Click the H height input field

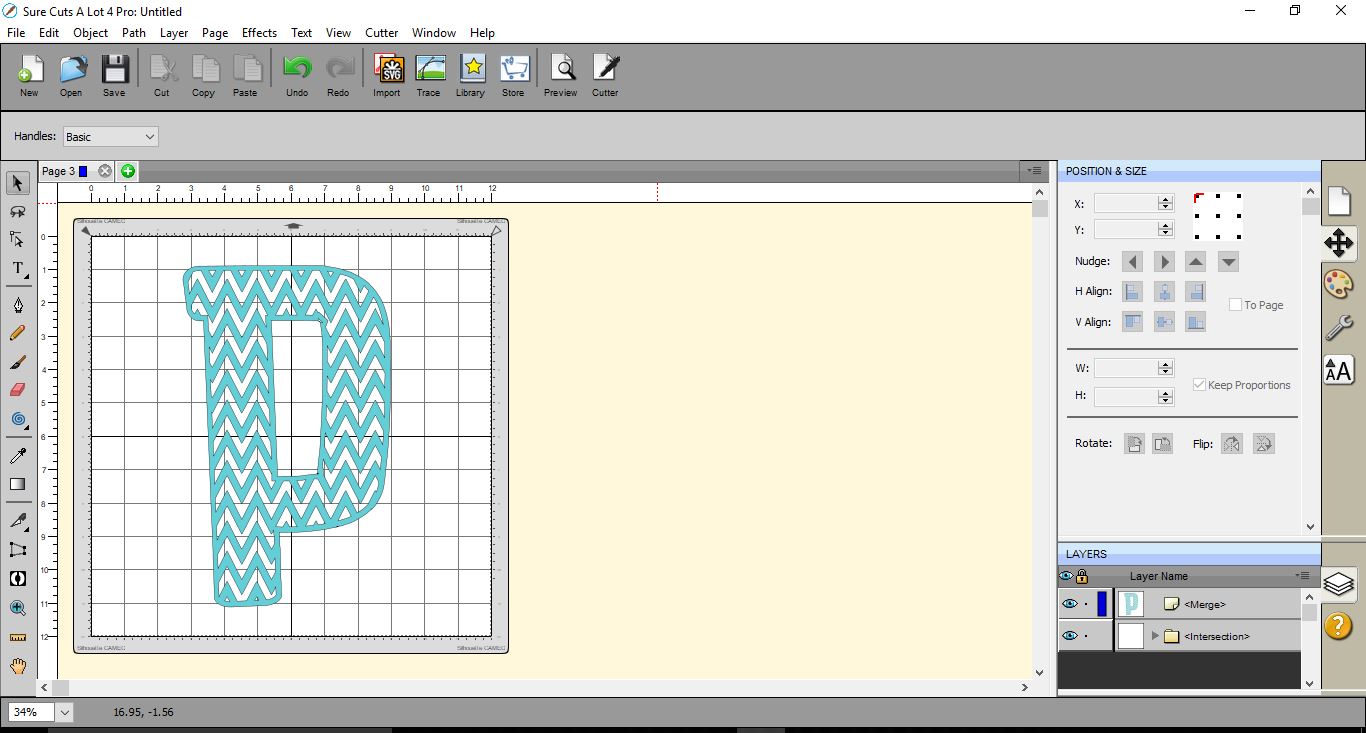click(x=1126, y=396)
